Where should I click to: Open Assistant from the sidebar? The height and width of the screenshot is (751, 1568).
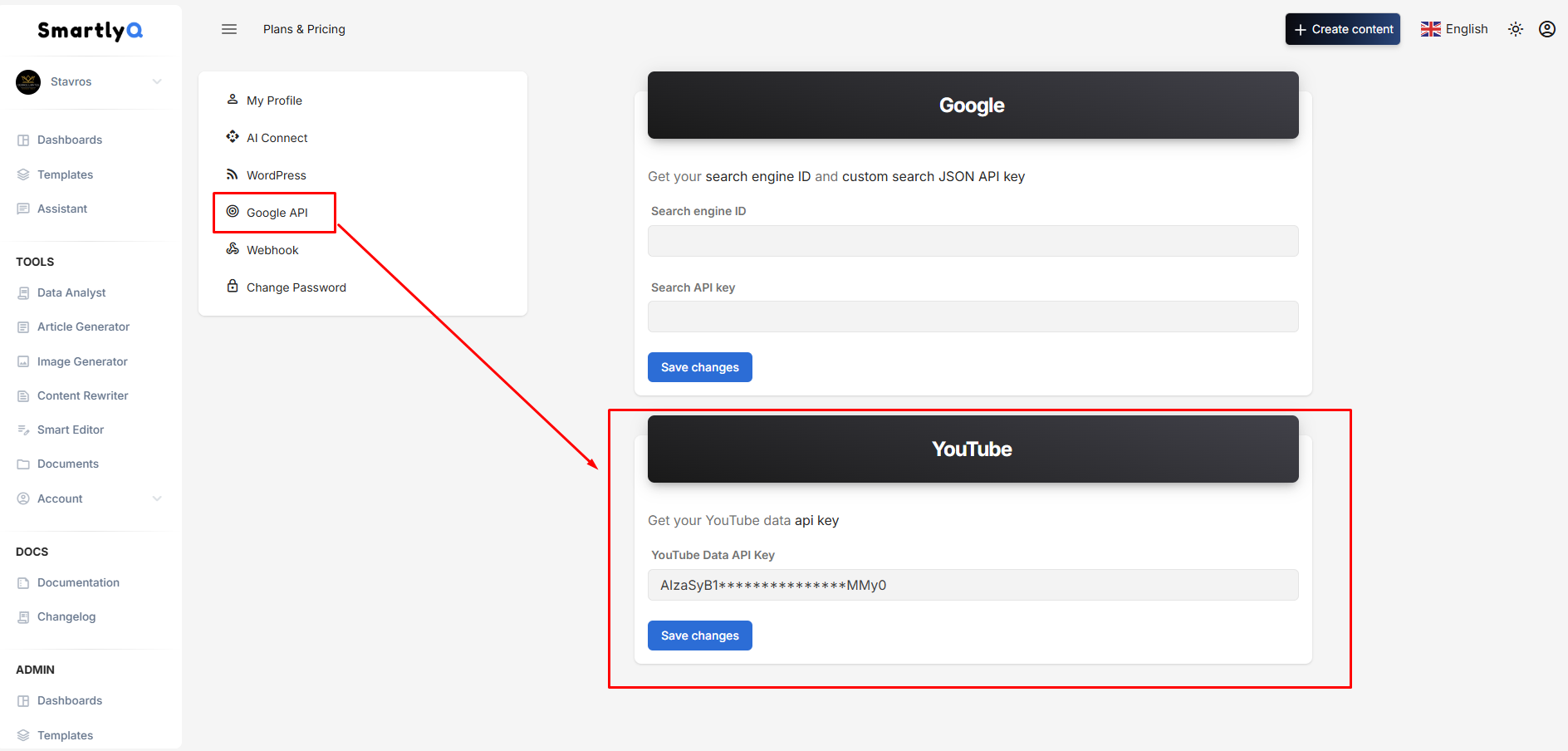pos(62,209)
